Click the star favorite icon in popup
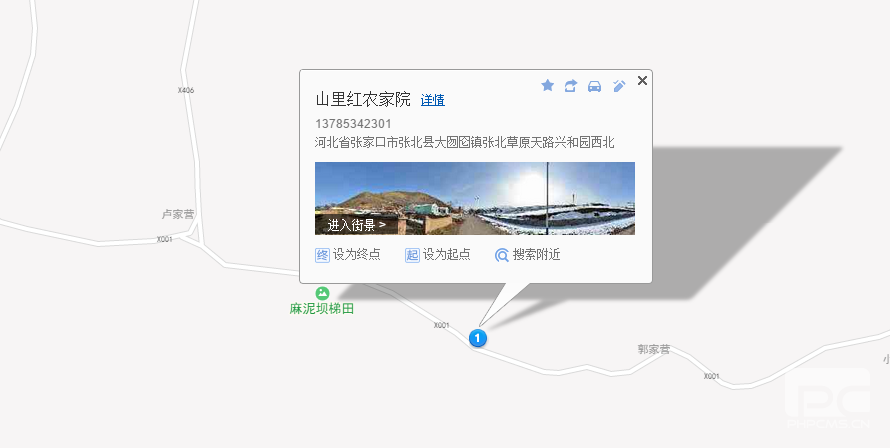 click(547, 86)
